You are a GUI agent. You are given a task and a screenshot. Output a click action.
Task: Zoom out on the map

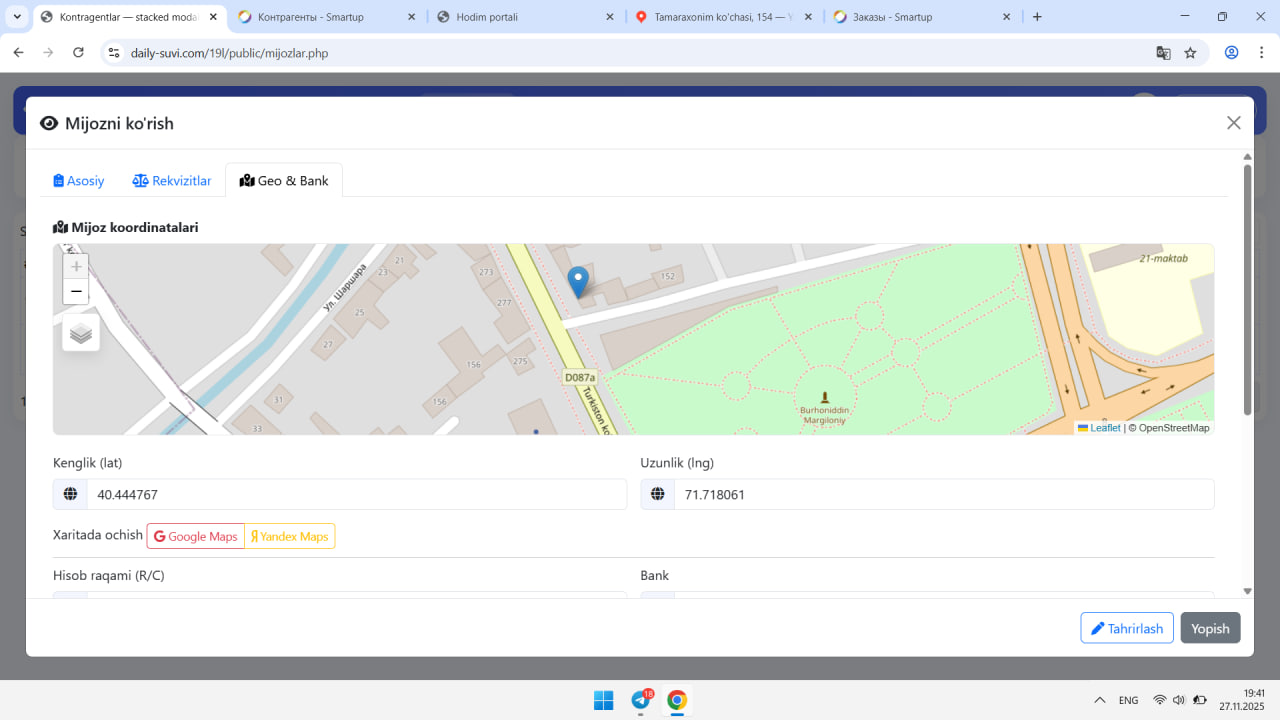tap(76, 292)
